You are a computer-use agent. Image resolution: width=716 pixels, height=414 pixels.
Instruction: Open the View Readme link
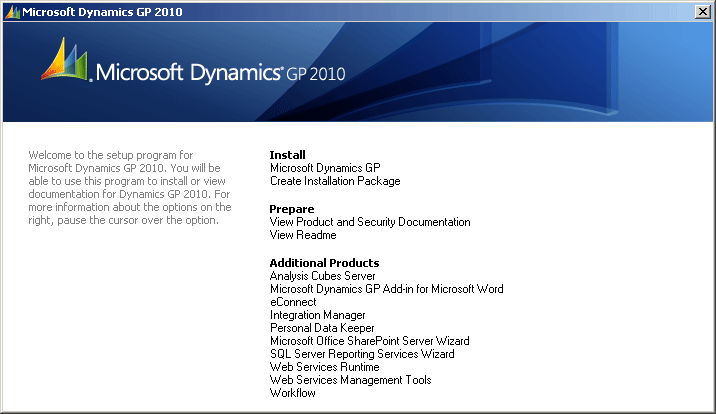(x=303, y=235)
